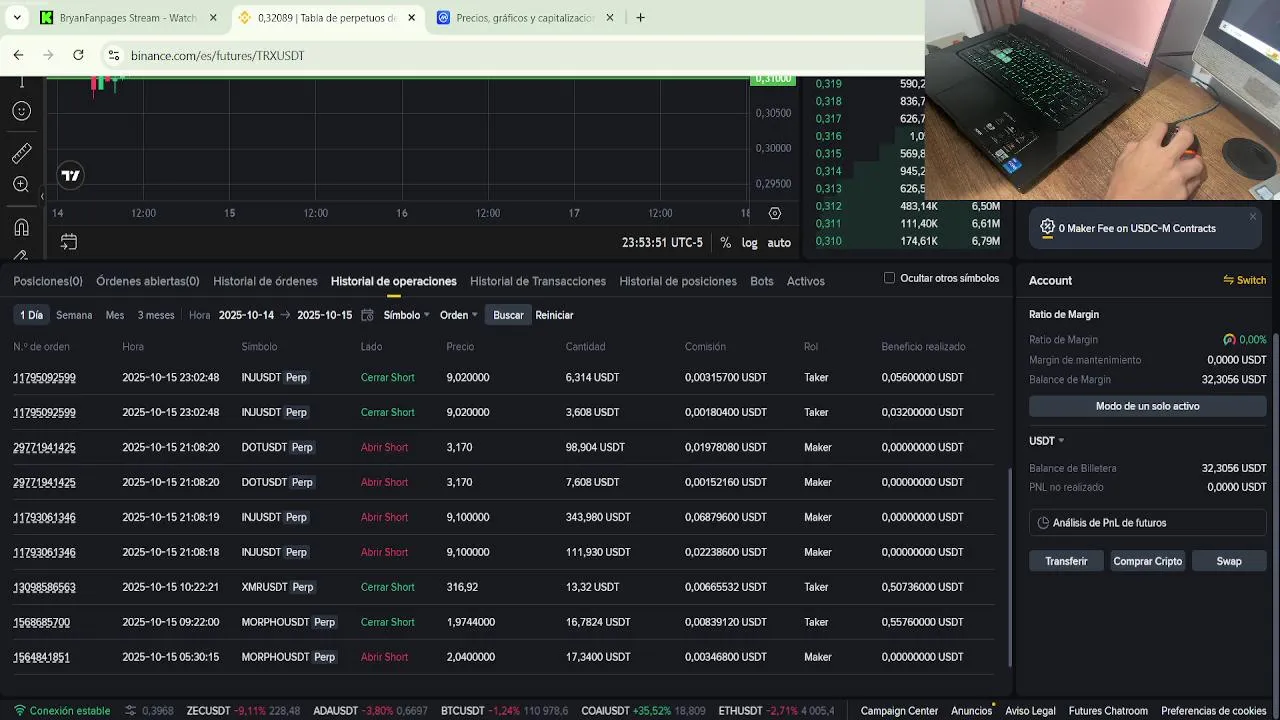Reload the Binance page

pyautogui.click(x=78, y=56)
